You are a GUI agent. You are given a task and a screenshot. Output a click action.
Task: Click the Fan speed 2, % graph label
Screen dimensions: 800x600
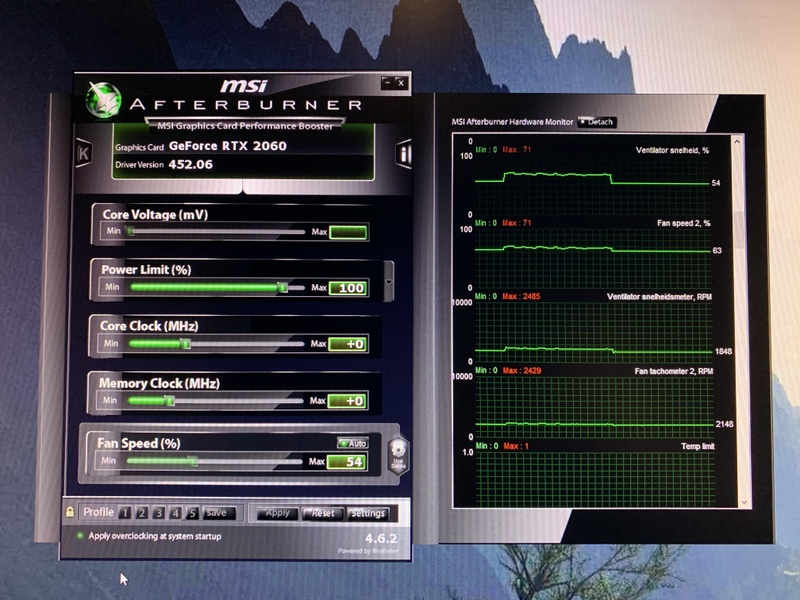pos(684,223)
